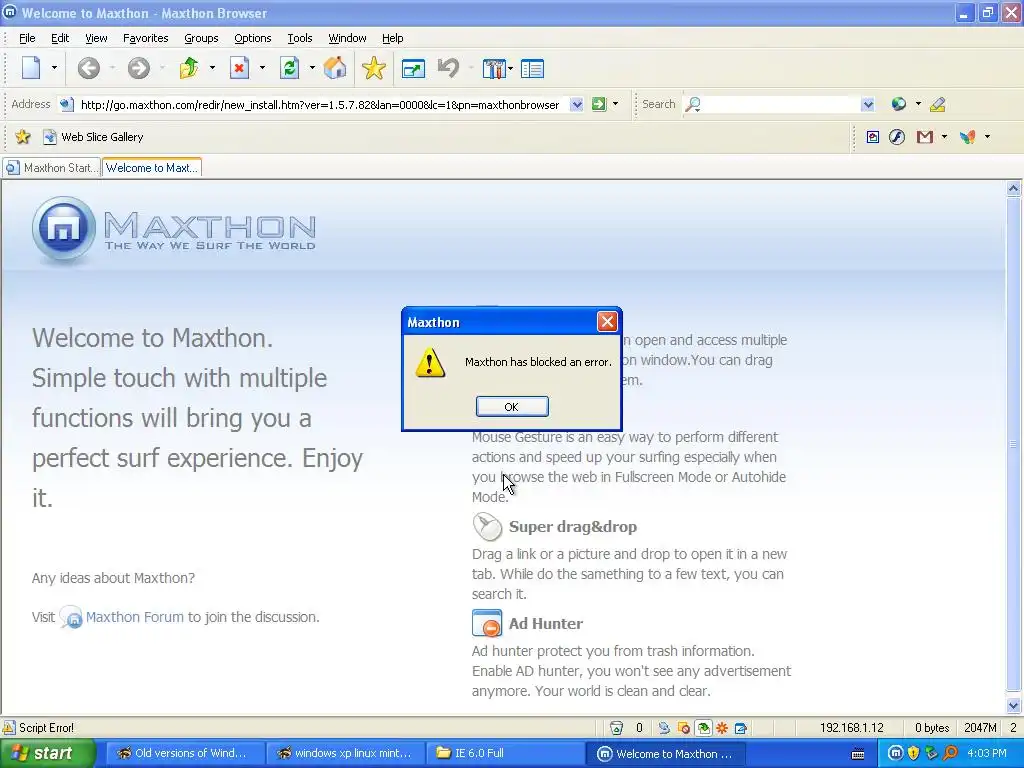Screen dimensions: 1024x768
Task: Click the page scrollbar down arrow
Action: point(1014,705)
